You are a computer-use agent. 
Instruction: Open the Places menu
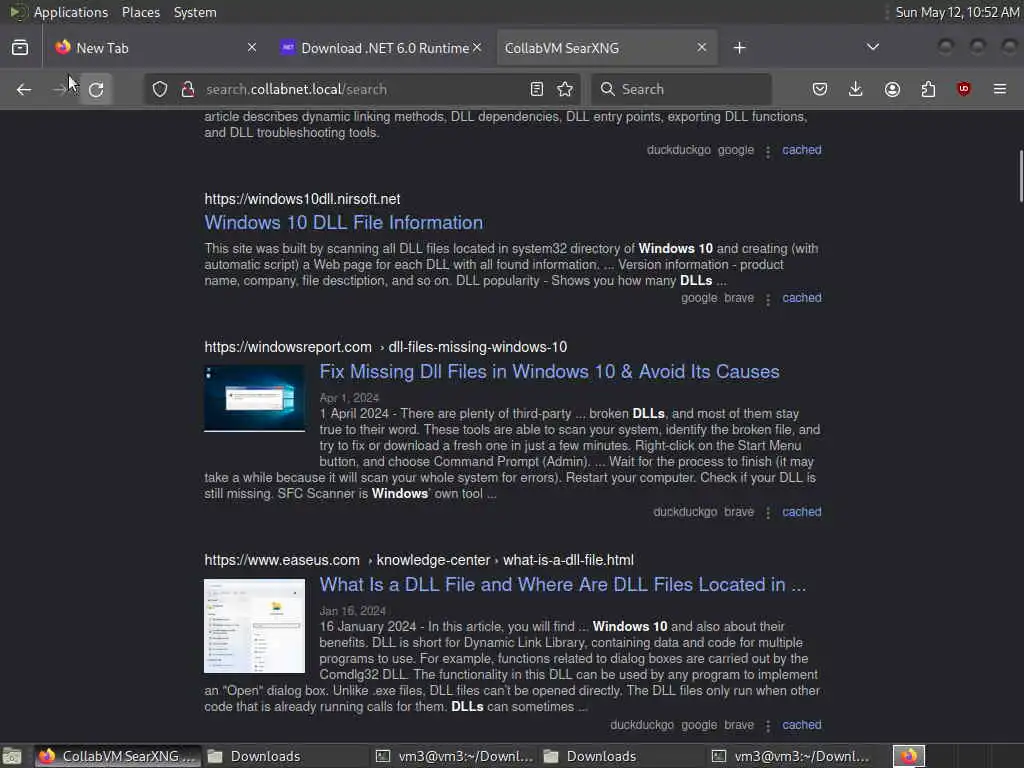pos(141,12)
